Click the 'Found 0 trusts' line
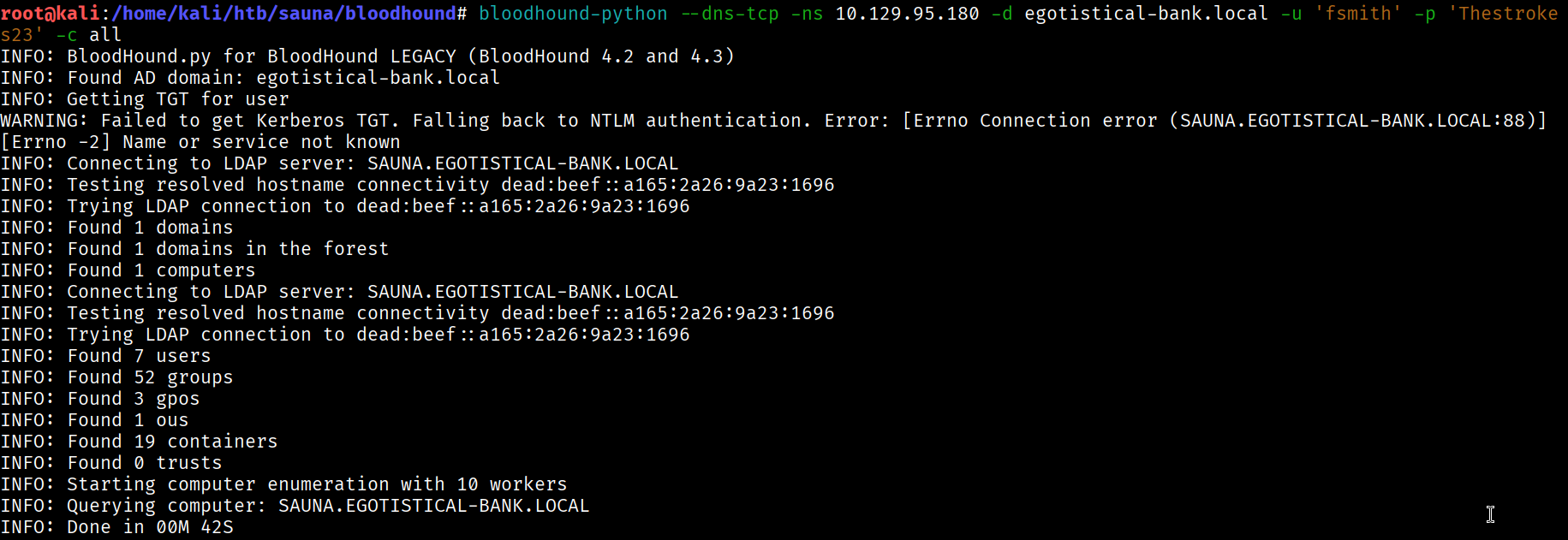The width and height of the screenshot is (1568, 540). tap(111, 463)
